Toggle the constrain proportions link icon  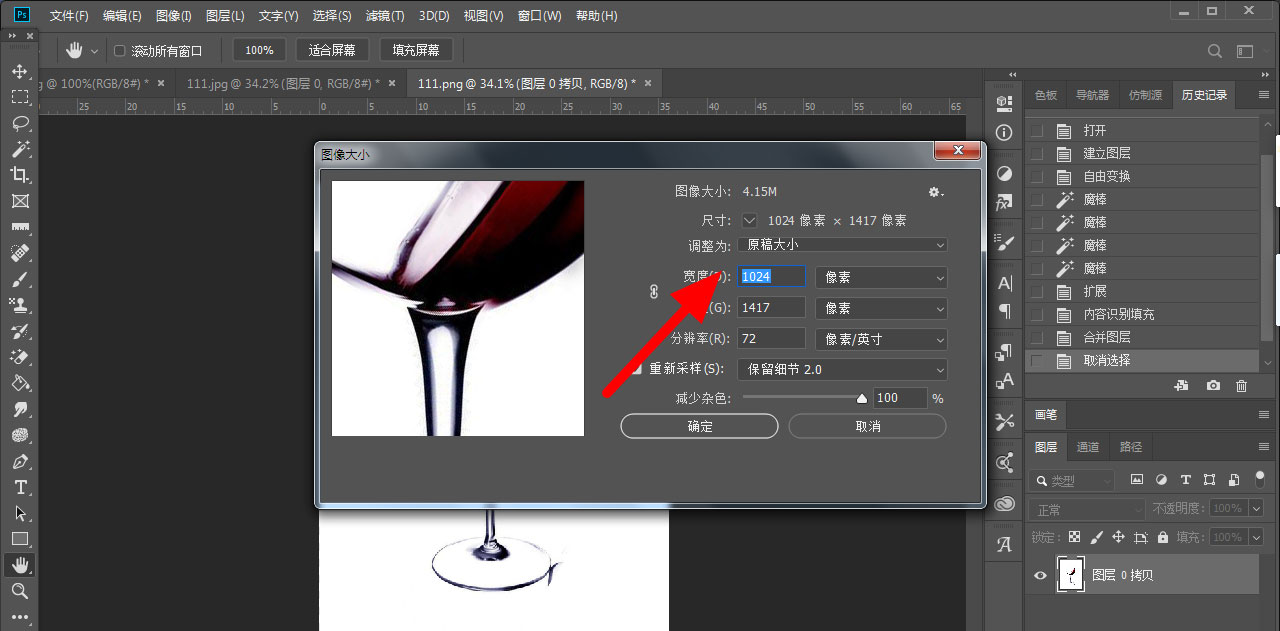coord(654,292)
